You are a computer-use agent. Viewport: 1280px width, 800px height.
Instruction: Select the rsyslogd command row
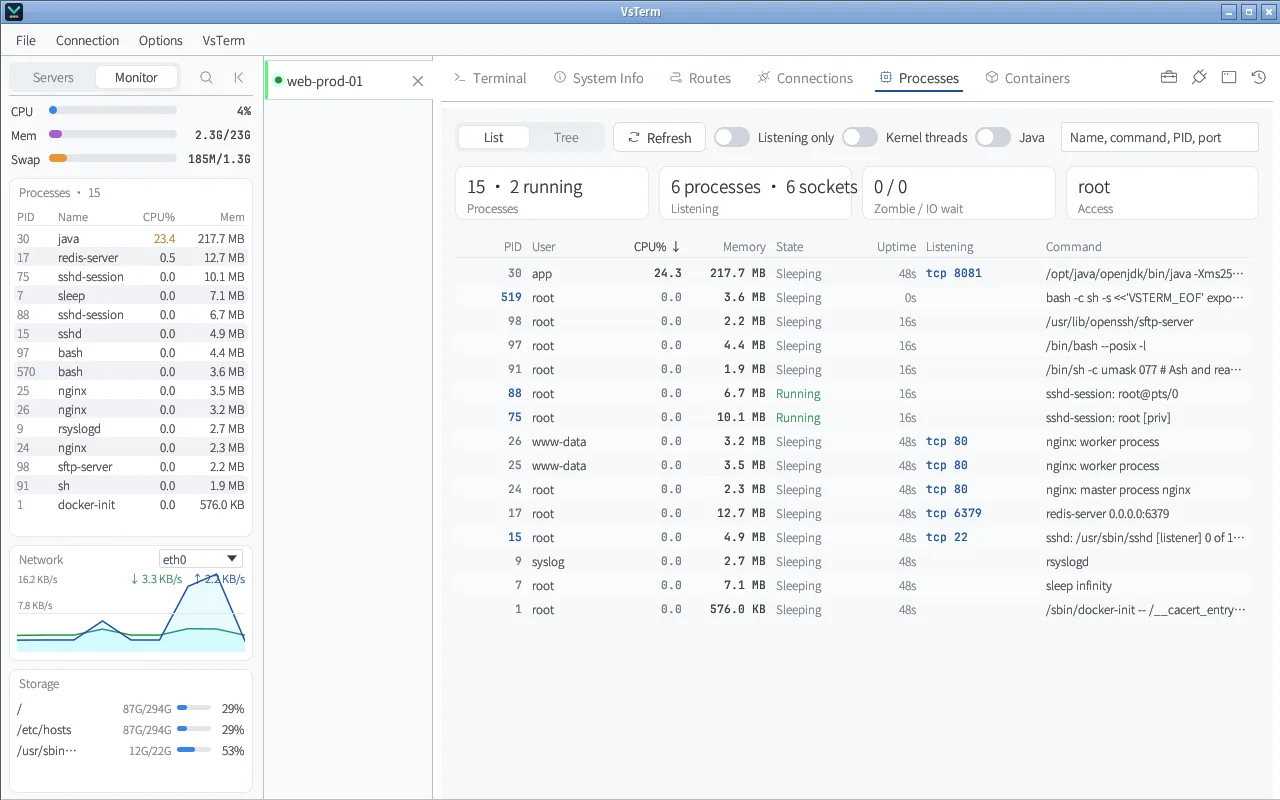point(853,562)
